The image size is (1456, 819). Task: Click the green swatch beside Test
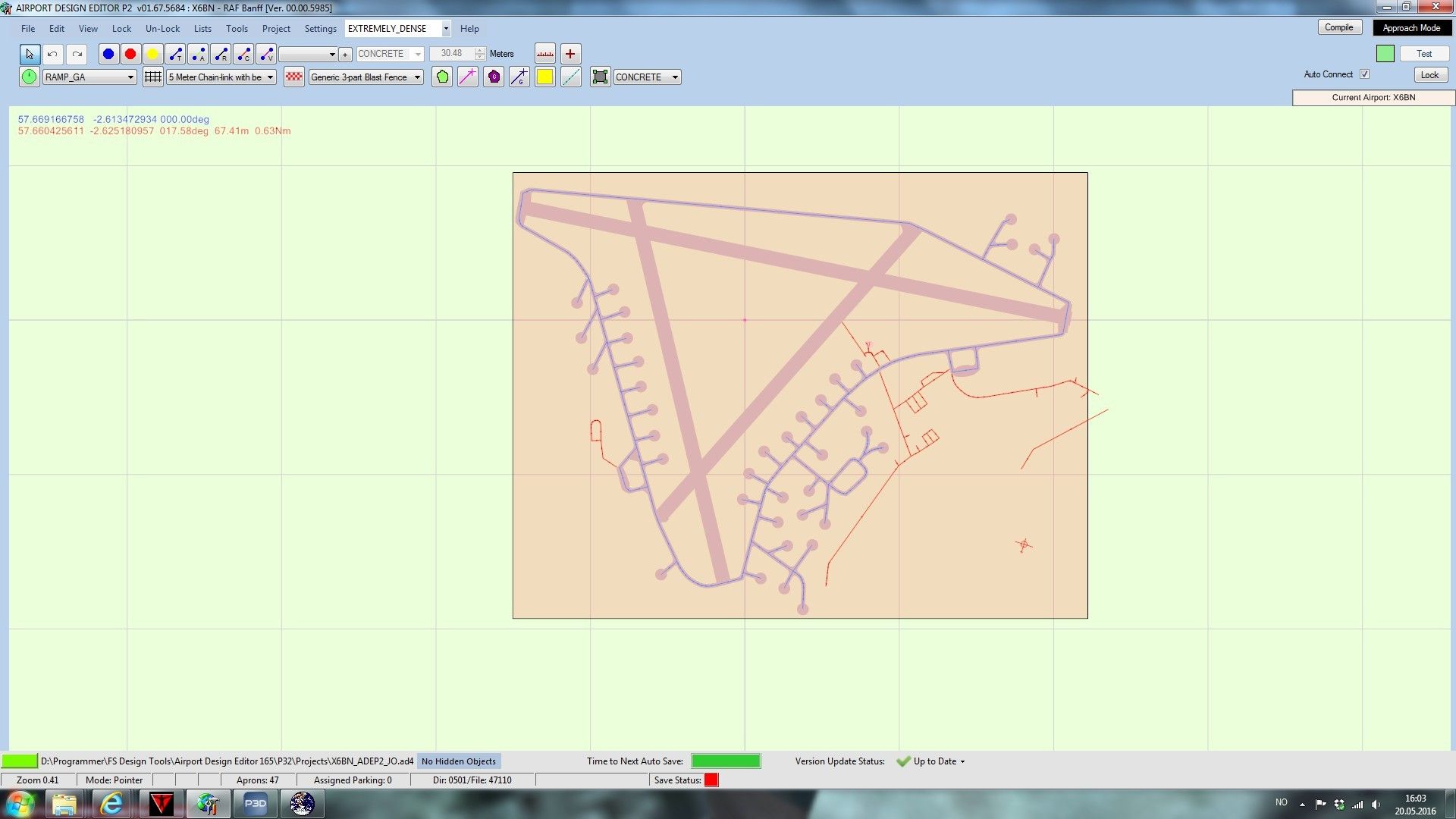pos(1385,54)
